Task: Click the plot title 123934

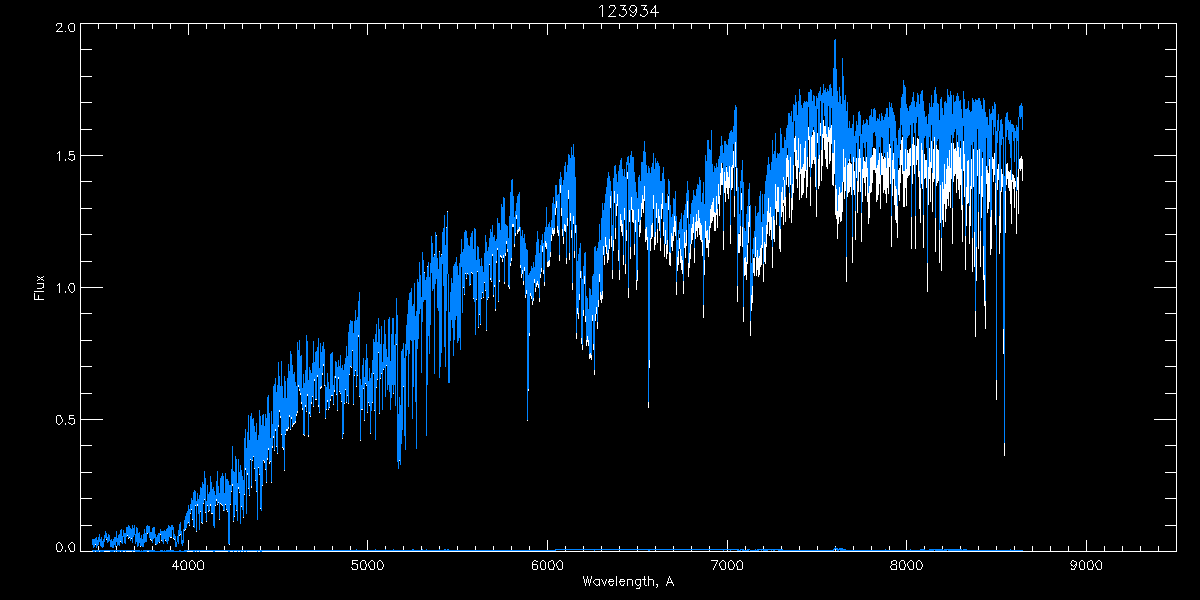Action: point(627,11)
